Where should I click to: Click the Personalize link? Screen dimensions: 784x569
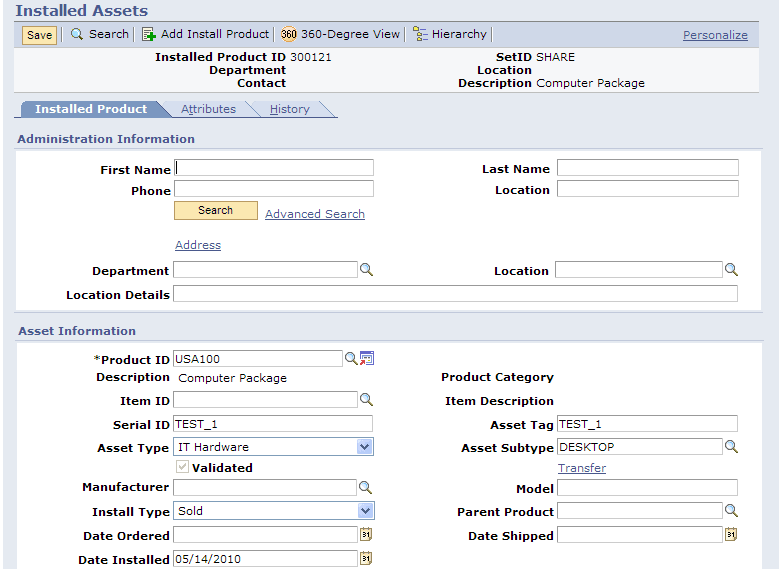[716, 35]
